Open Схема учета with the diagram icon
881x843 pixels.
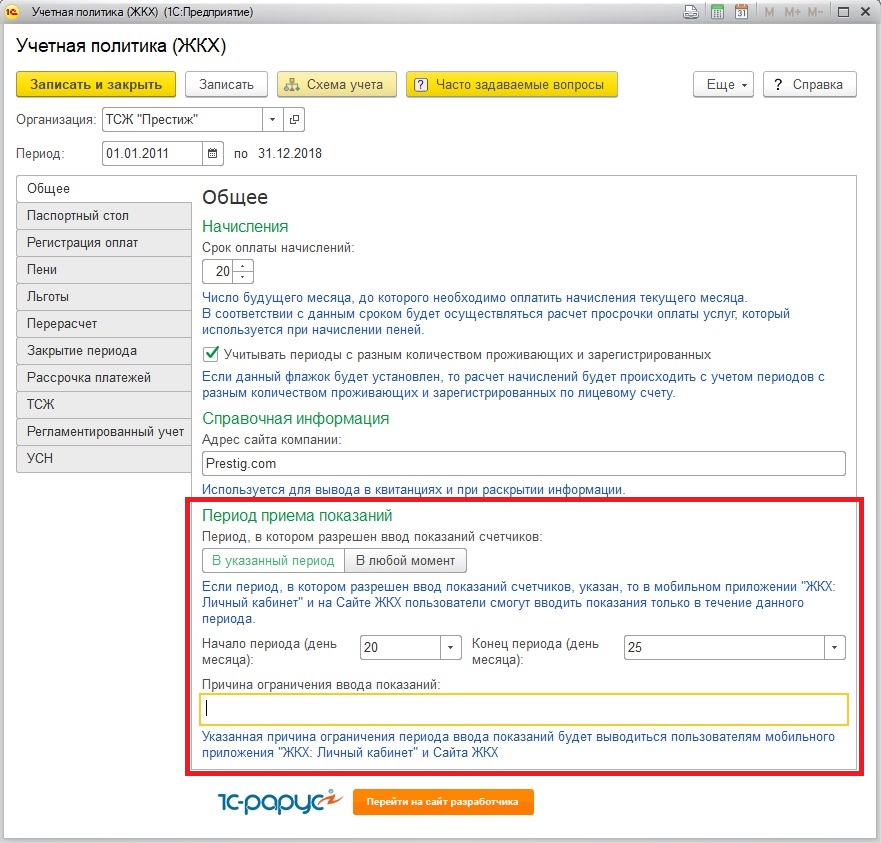(336, 85)
